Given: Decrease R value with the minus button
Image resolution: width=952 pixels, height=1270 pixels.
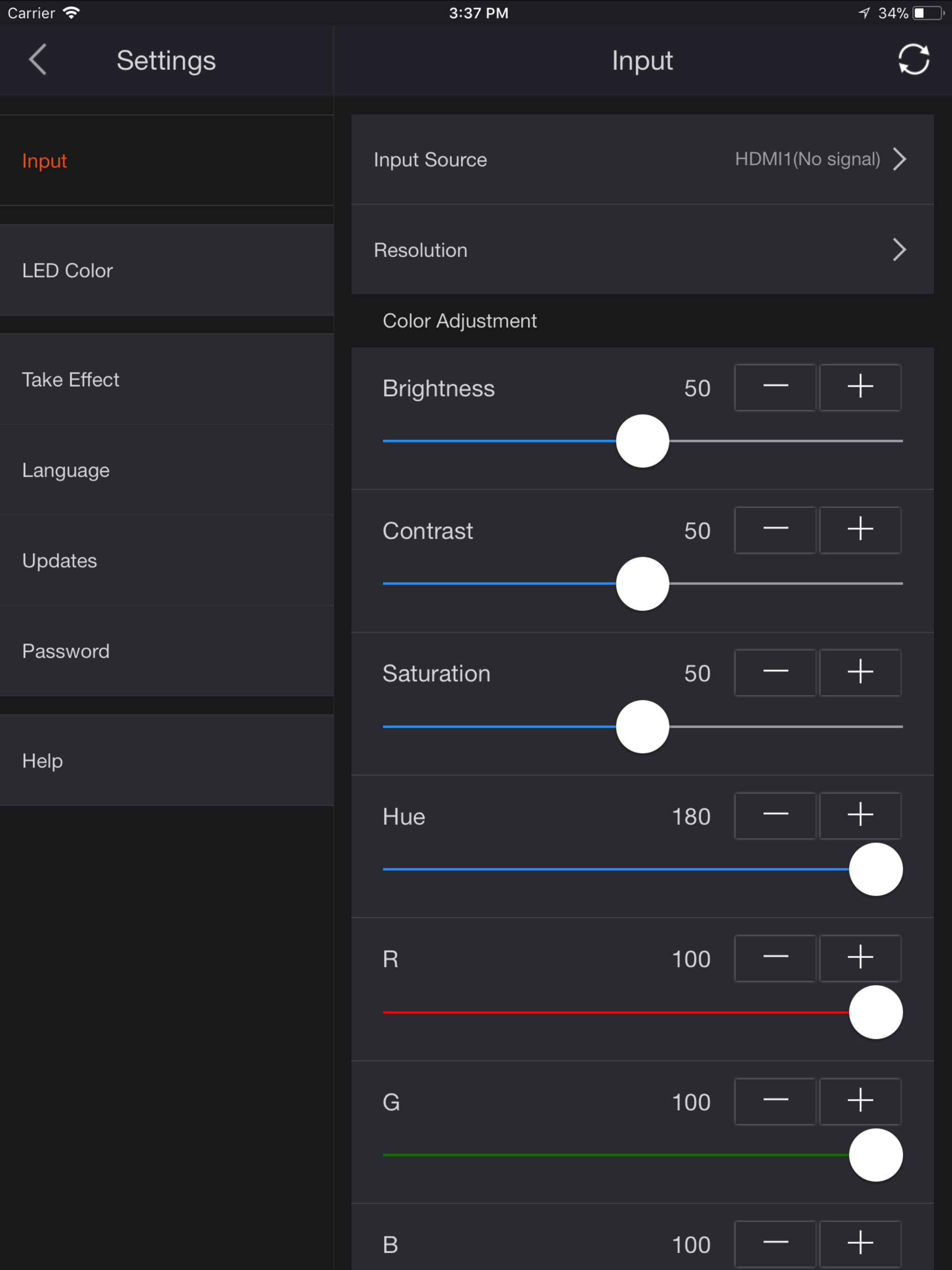Looking at the screenshot, I should click(775, 958).
